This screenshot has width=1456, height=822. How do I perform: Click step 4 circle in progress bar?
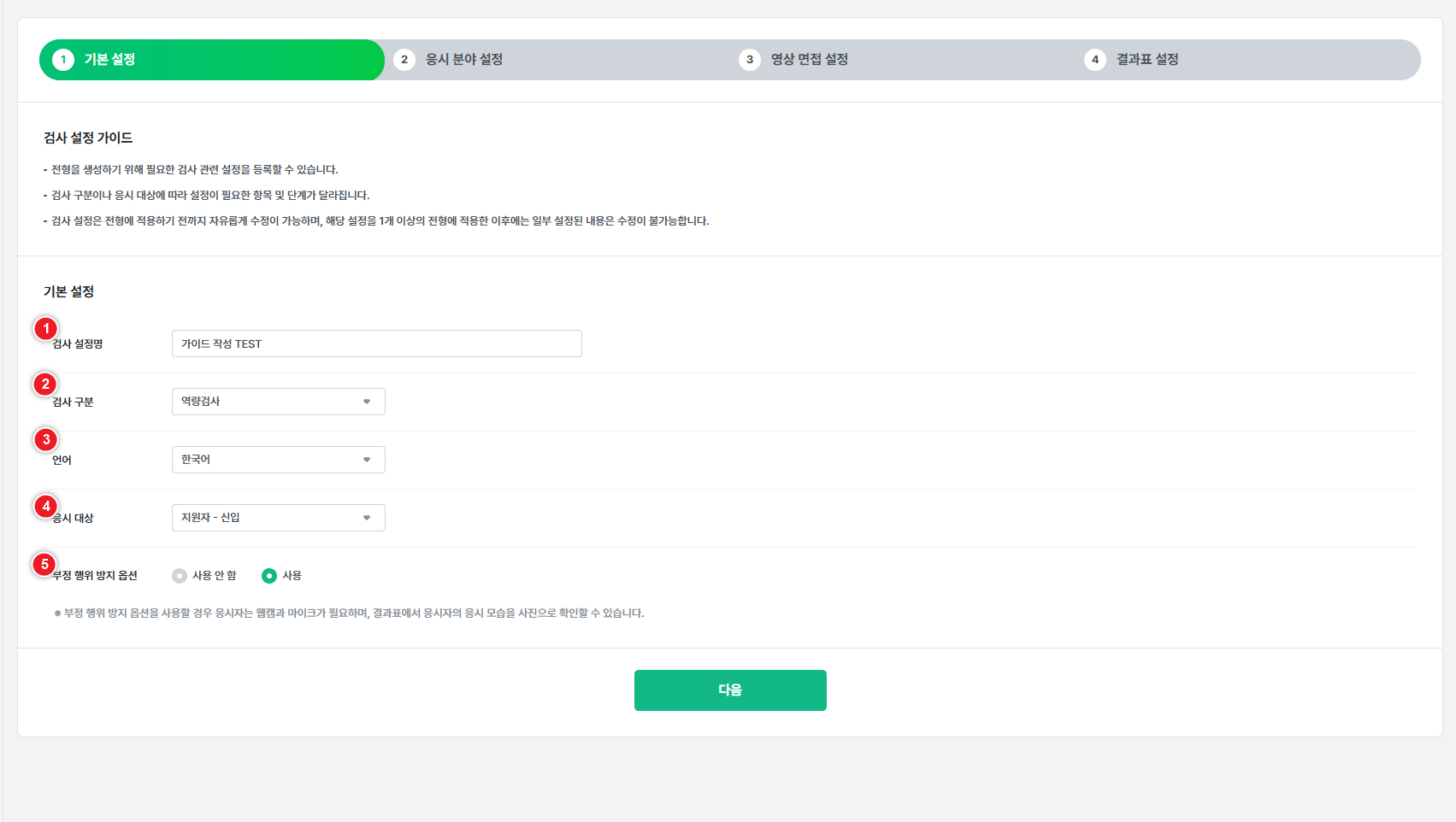coord(1095,60)
